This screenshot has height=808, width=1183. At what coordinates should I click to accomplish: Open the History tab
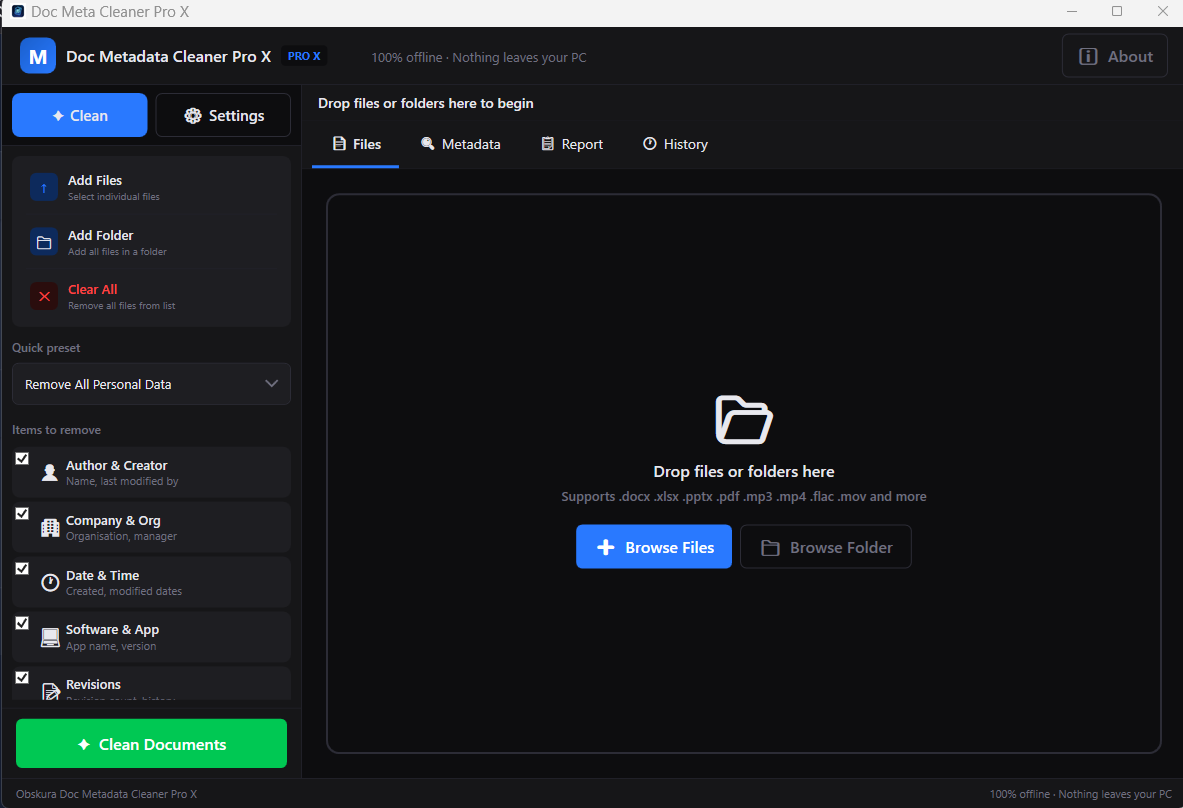[x=675, y=144]
